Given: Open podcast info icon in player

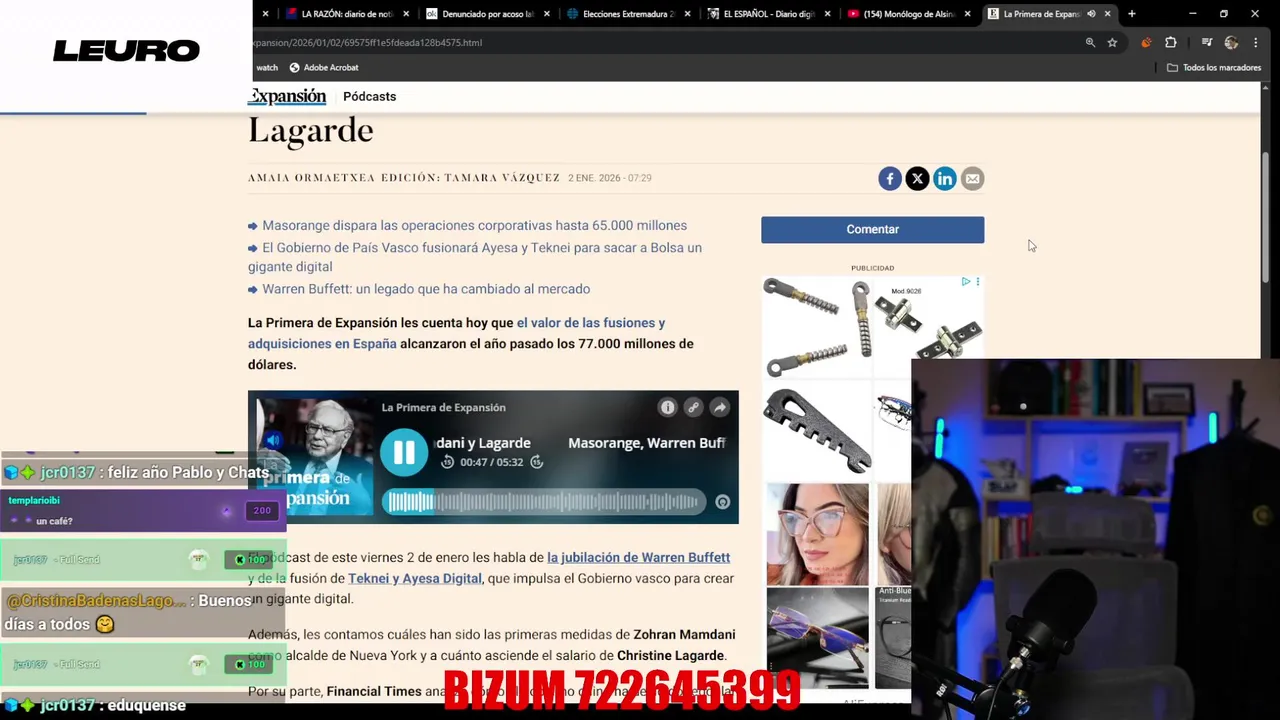Looking at the screenshot, I should pyautogui.click(x=667, y=407).
